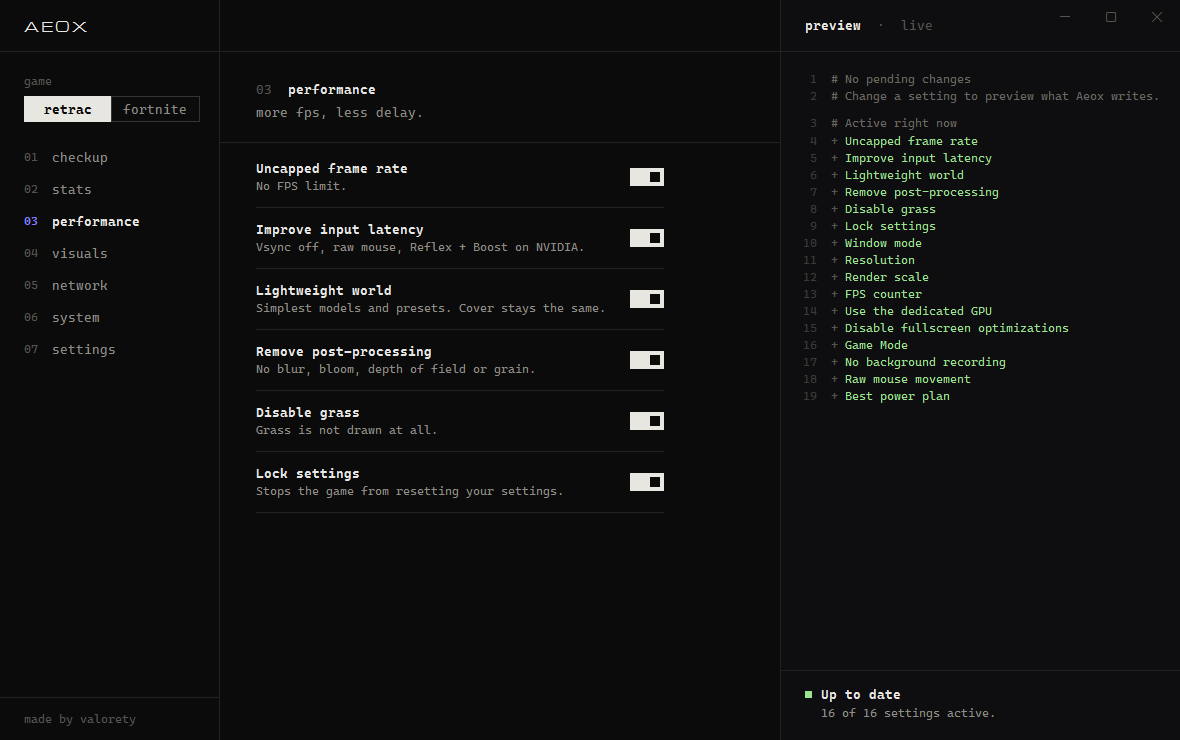Viewport: 1180px width, 740px height.
Task: Click the made by valorety credit
Action: point(80,719)
